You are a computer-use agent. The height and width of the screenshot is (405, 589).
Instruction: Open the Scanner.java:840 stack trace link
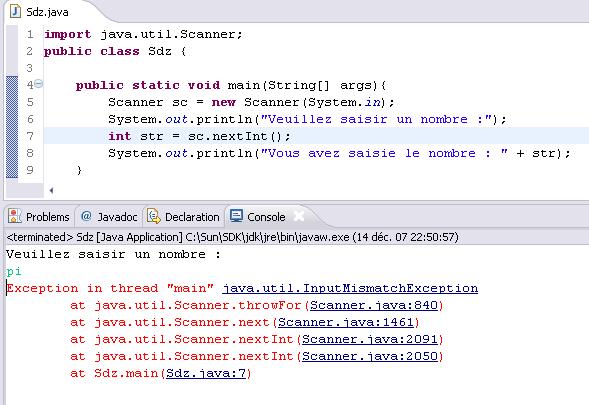coord(374,305)
